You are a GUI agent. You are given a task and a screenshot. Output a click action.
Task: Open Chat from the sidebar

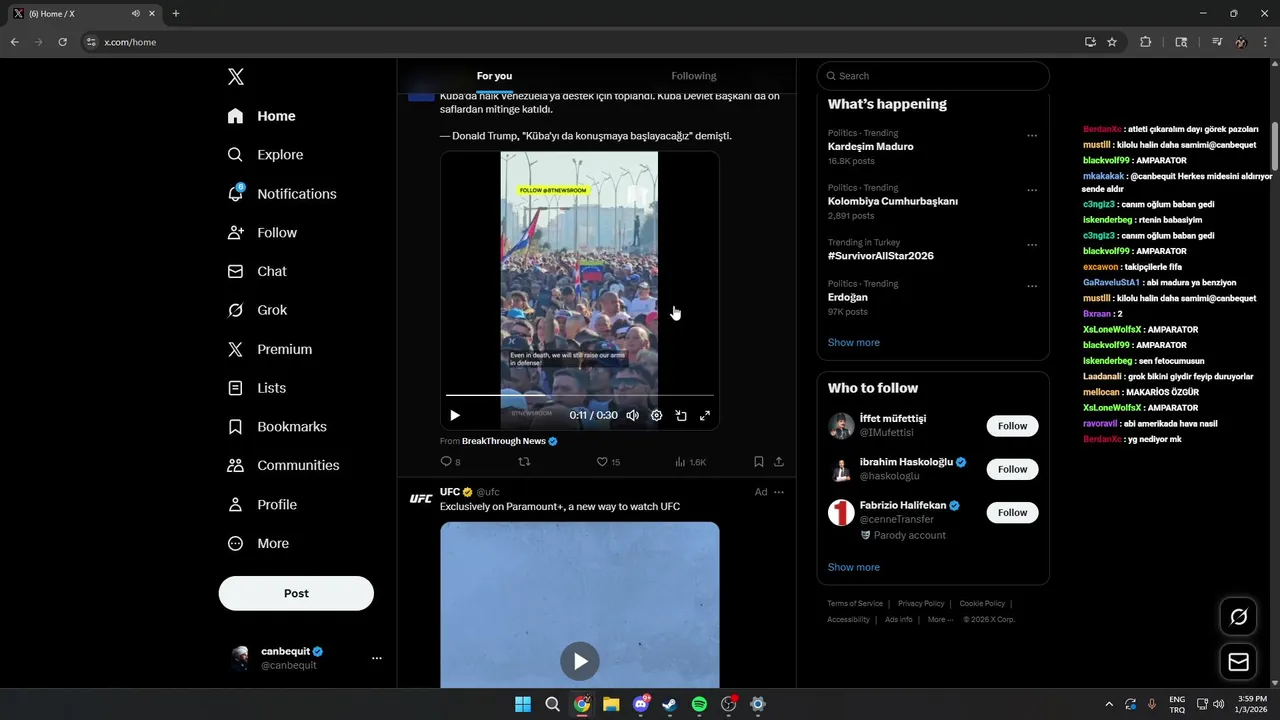257,271
